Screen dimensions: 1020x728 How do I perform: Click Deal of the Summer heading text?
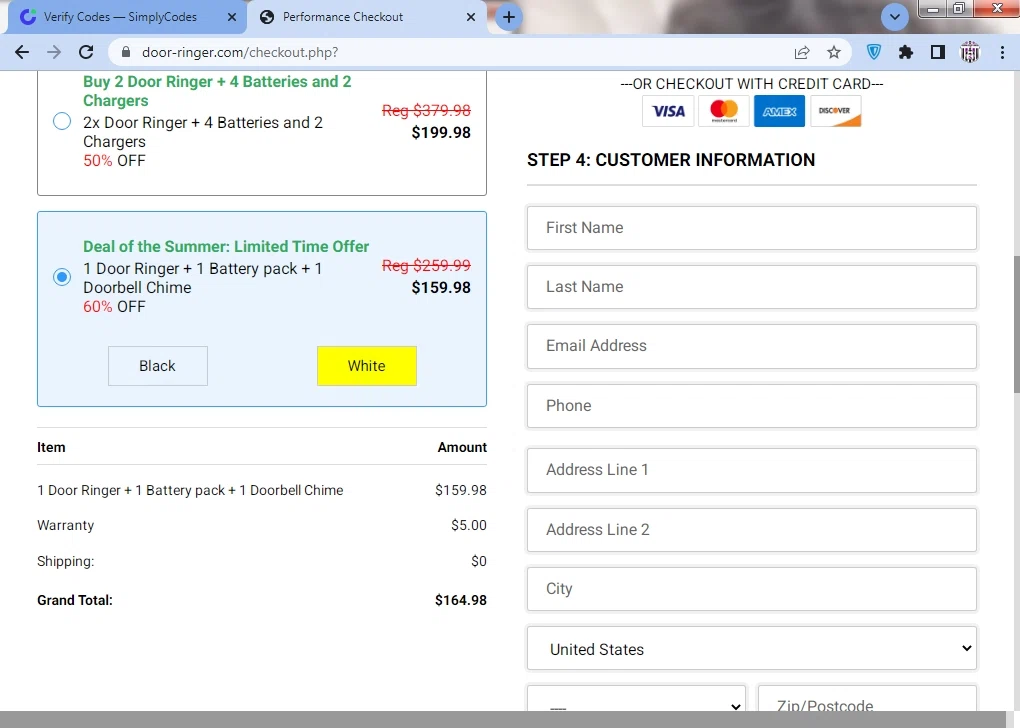[226, 247]
